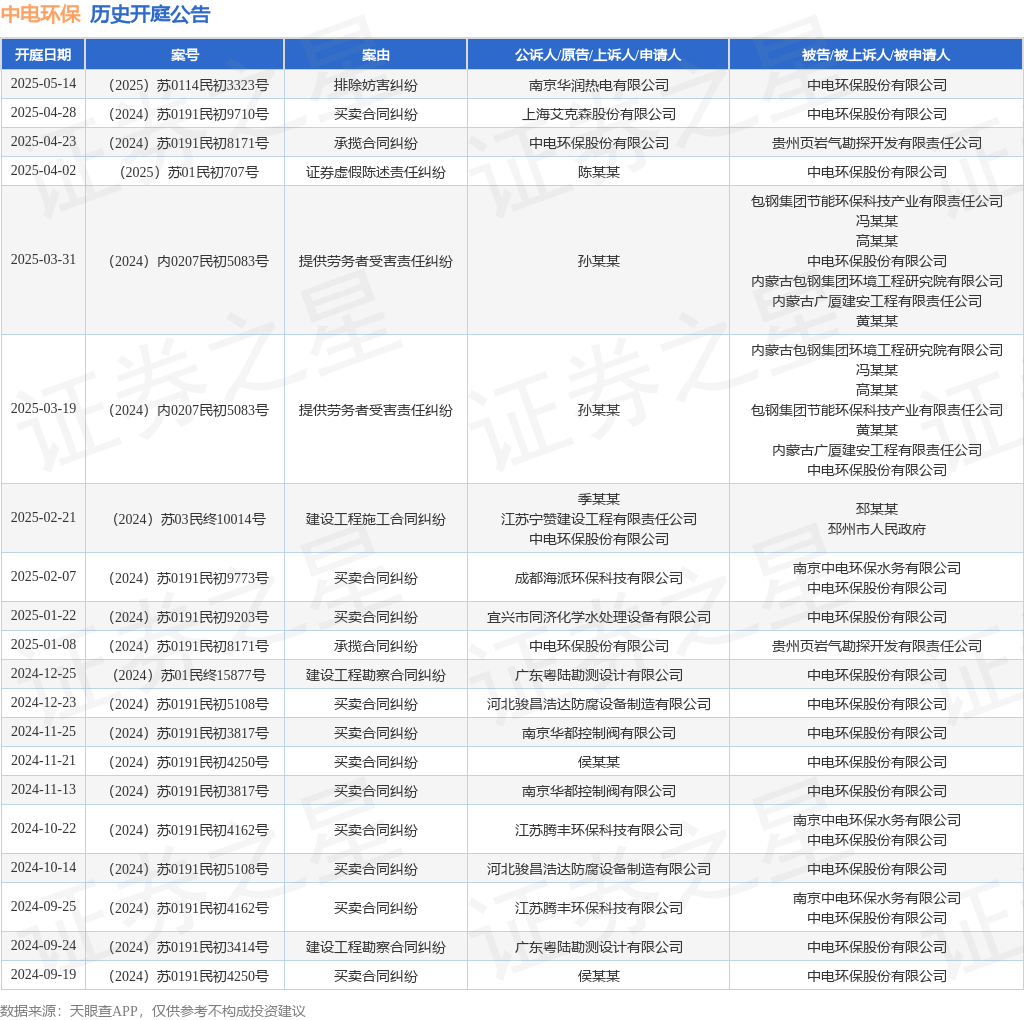Click the data source note 天眼查APP

coord(103,1011)
